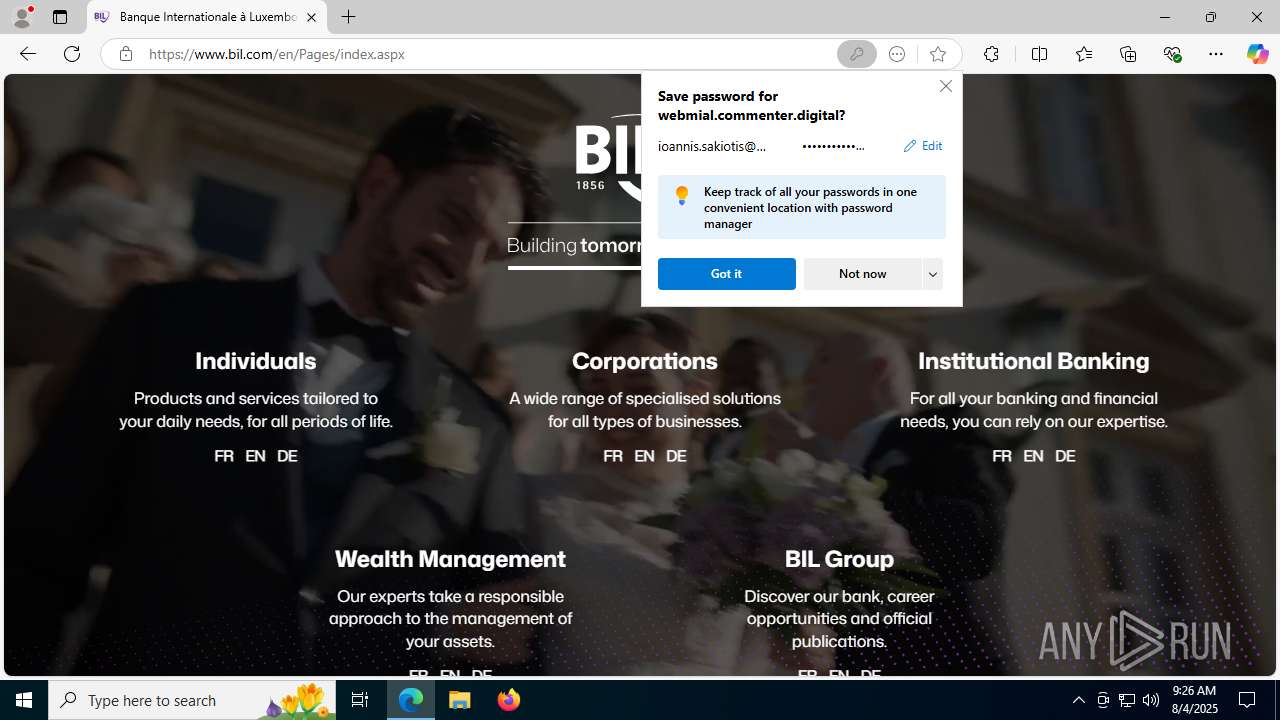Screen dimensions: 1280x720
Task: Open volume control tray icon
Action: (1151, 700)
